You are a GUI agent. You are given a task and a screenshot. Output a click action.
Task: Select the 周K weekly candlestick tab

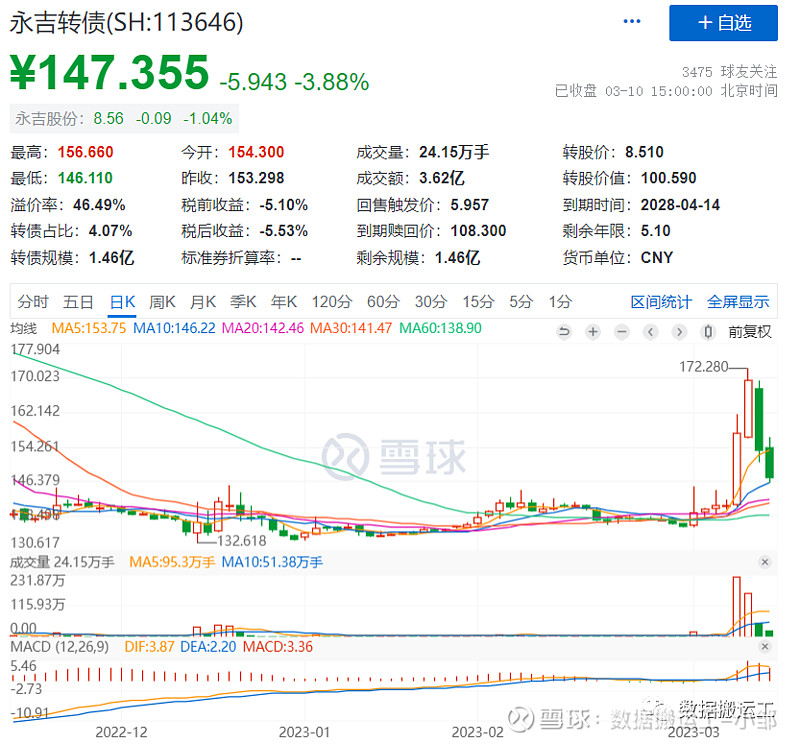(x=162, y=302)
